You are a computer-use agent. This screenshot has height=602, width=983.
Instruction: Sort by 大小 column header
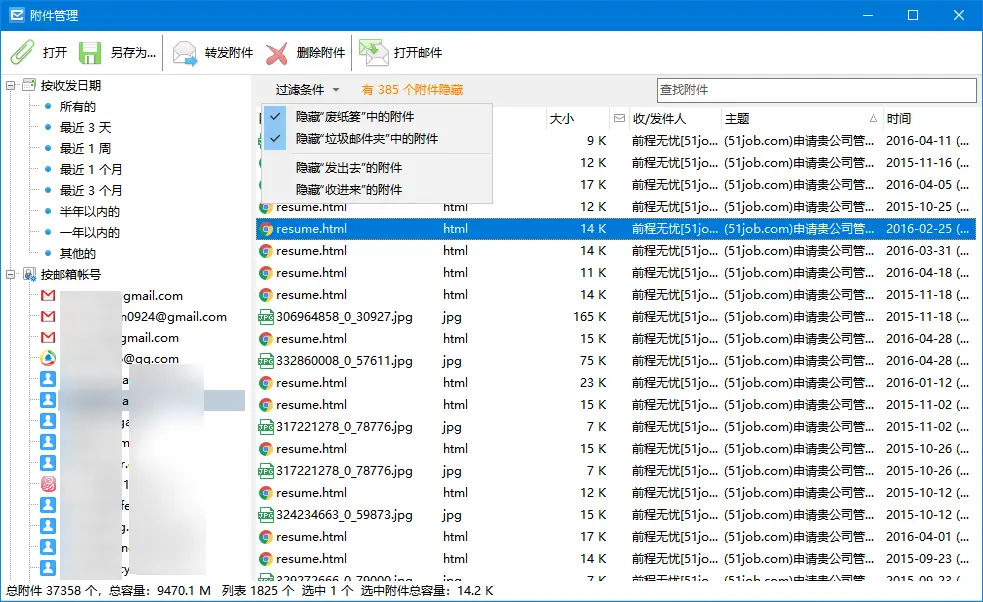[561, 119]
